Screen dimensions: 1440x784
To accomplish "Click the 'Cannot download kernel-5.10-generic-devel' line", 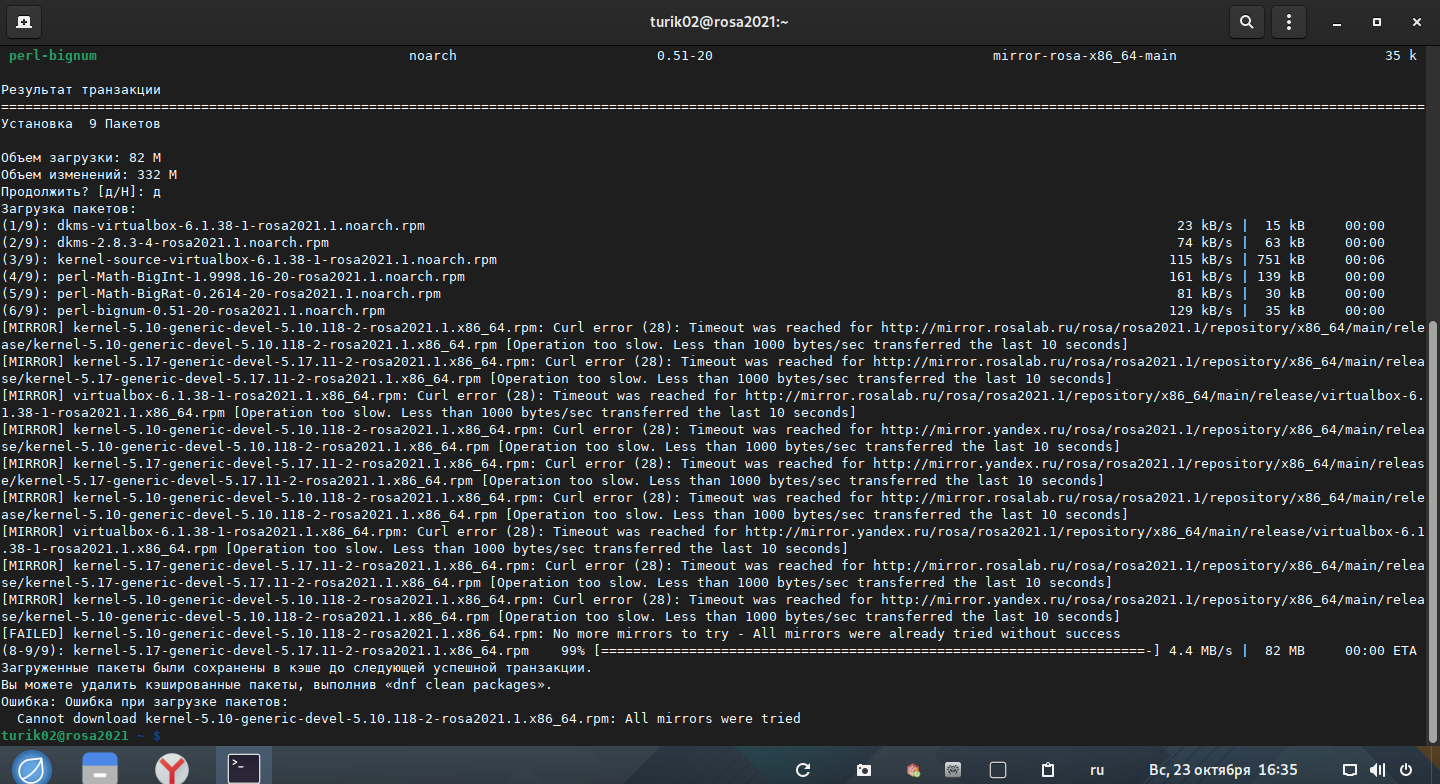I will tap(409, 718).
